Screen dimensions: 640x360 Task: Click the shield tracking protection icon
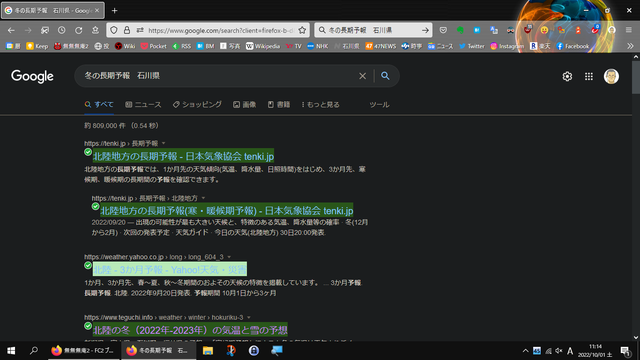114,30
